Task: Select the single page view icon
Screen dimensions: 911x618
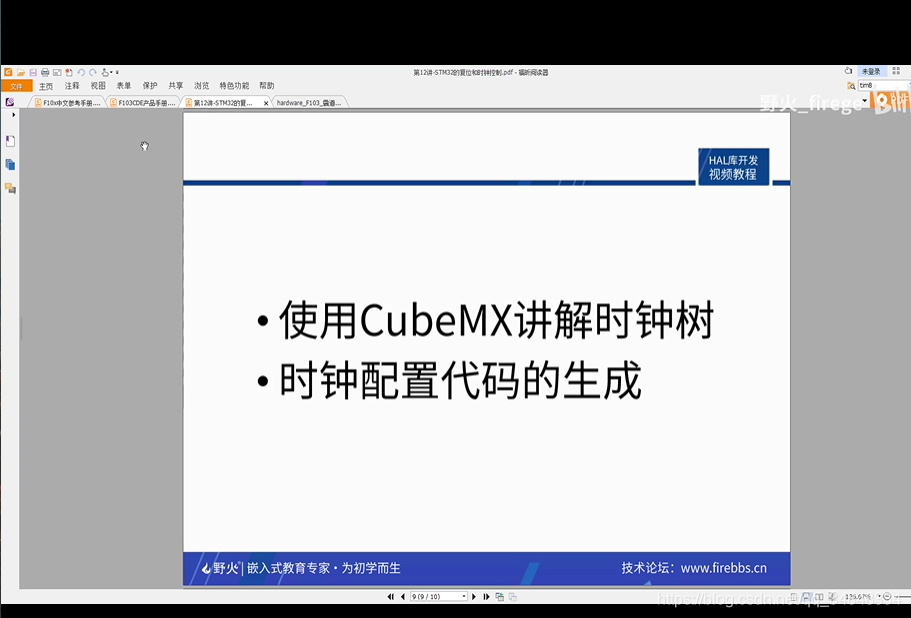Action: pyautogui.click(x=794, y=597)
